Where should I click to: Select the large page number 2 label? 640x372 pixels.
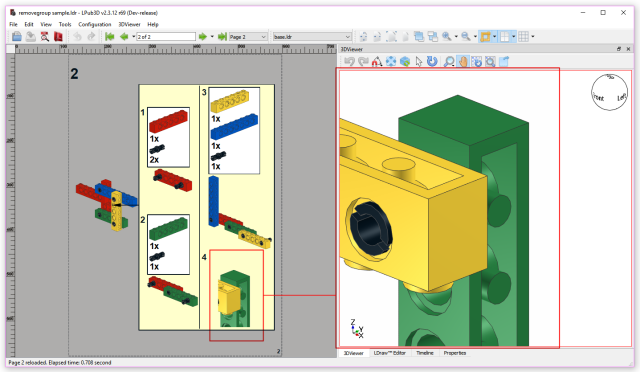click(x=74, y=74)
